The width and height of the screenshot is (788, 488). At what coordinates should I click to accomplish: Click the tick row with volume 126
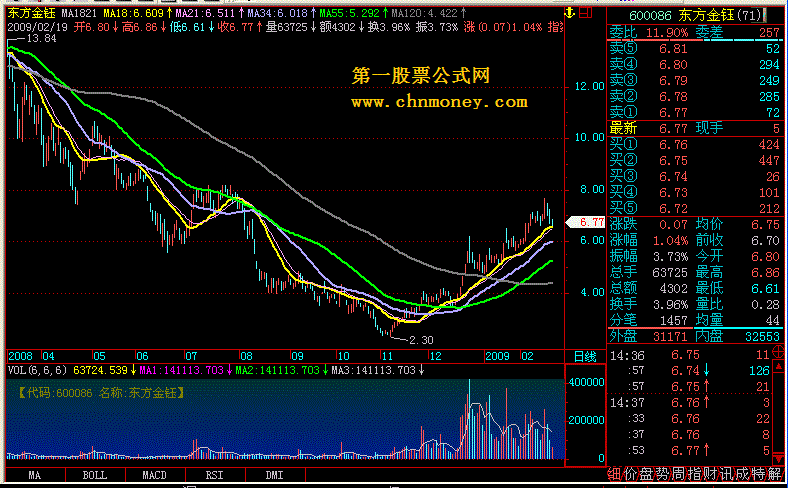(x=690, y=371)
